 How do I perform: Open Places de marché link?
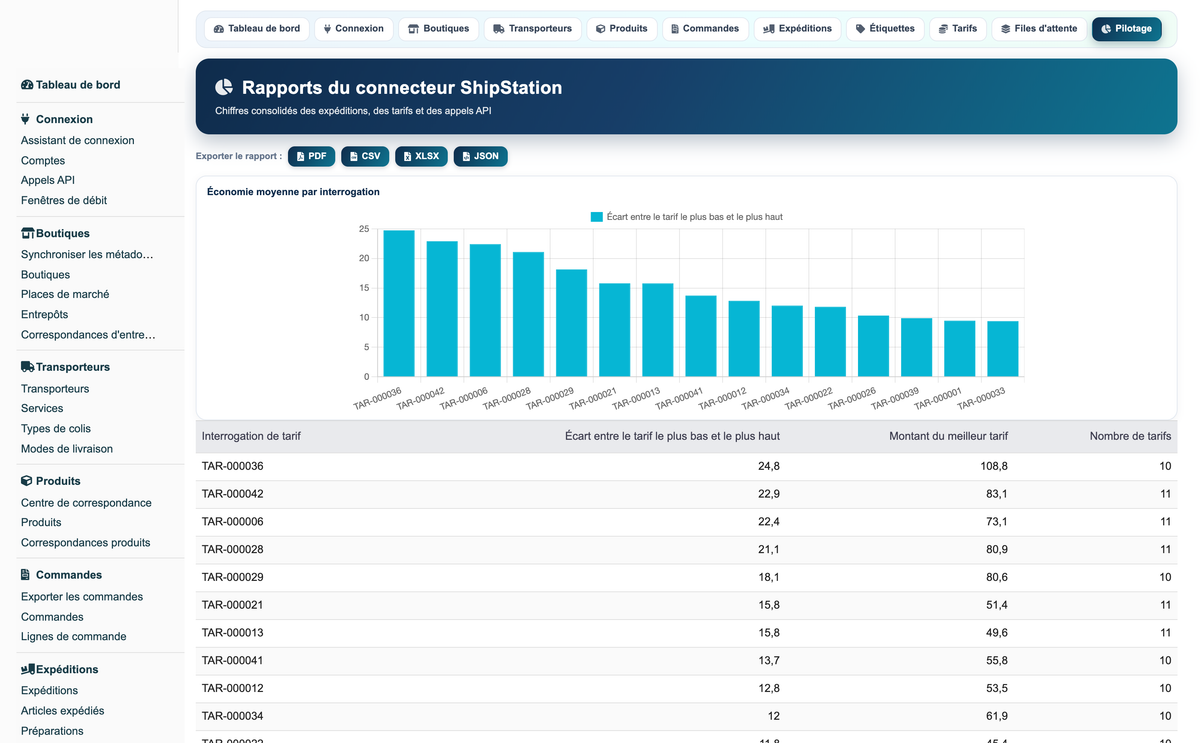click(x=65, y=295)
